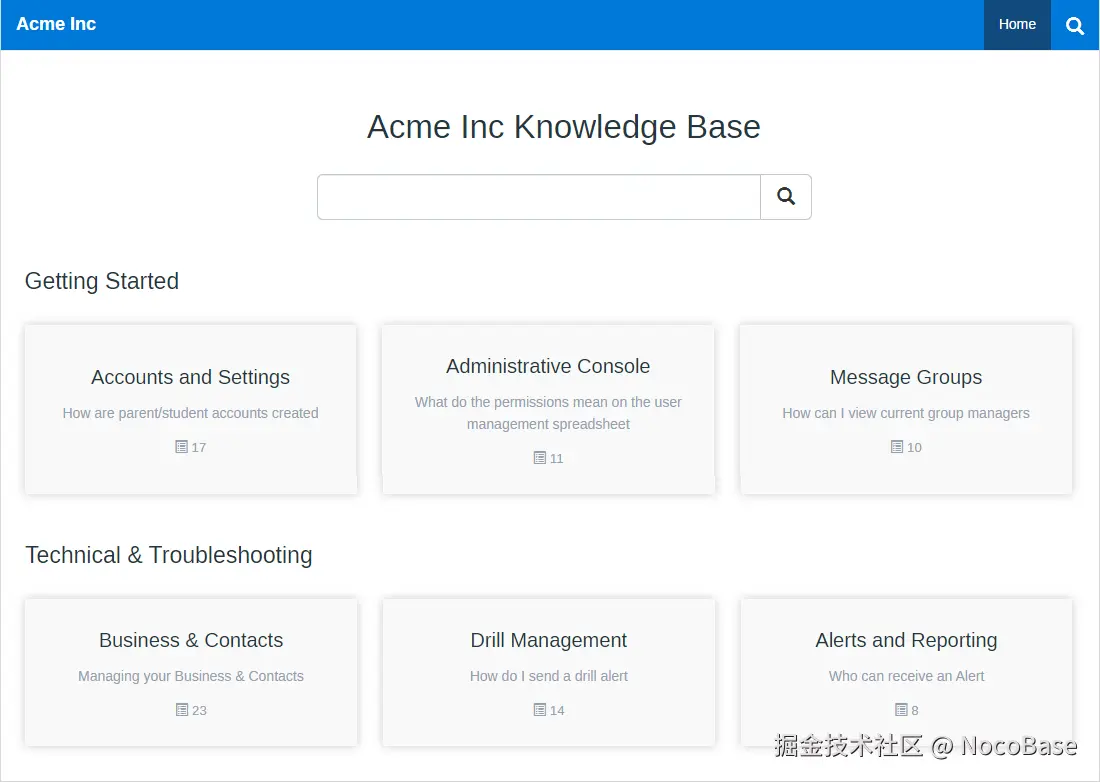Click the search icon in the top navbar

1075,25
